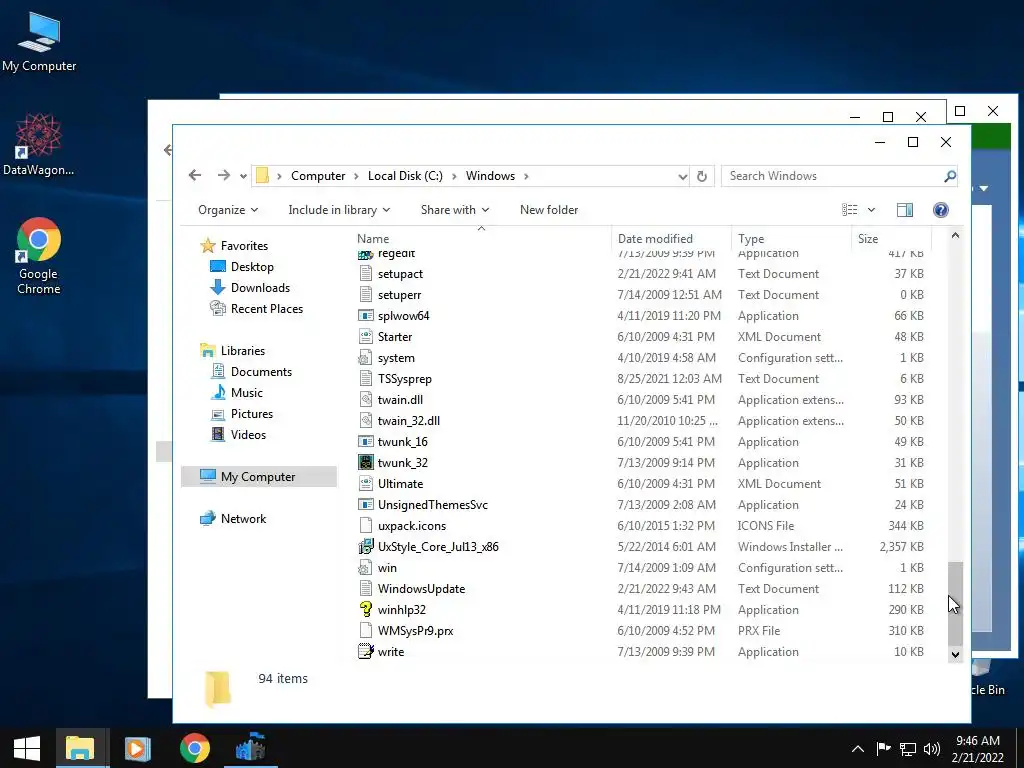Screen dimensions: 1024x768
Task: Click the Windows Start button
Action: pos(27,748)
